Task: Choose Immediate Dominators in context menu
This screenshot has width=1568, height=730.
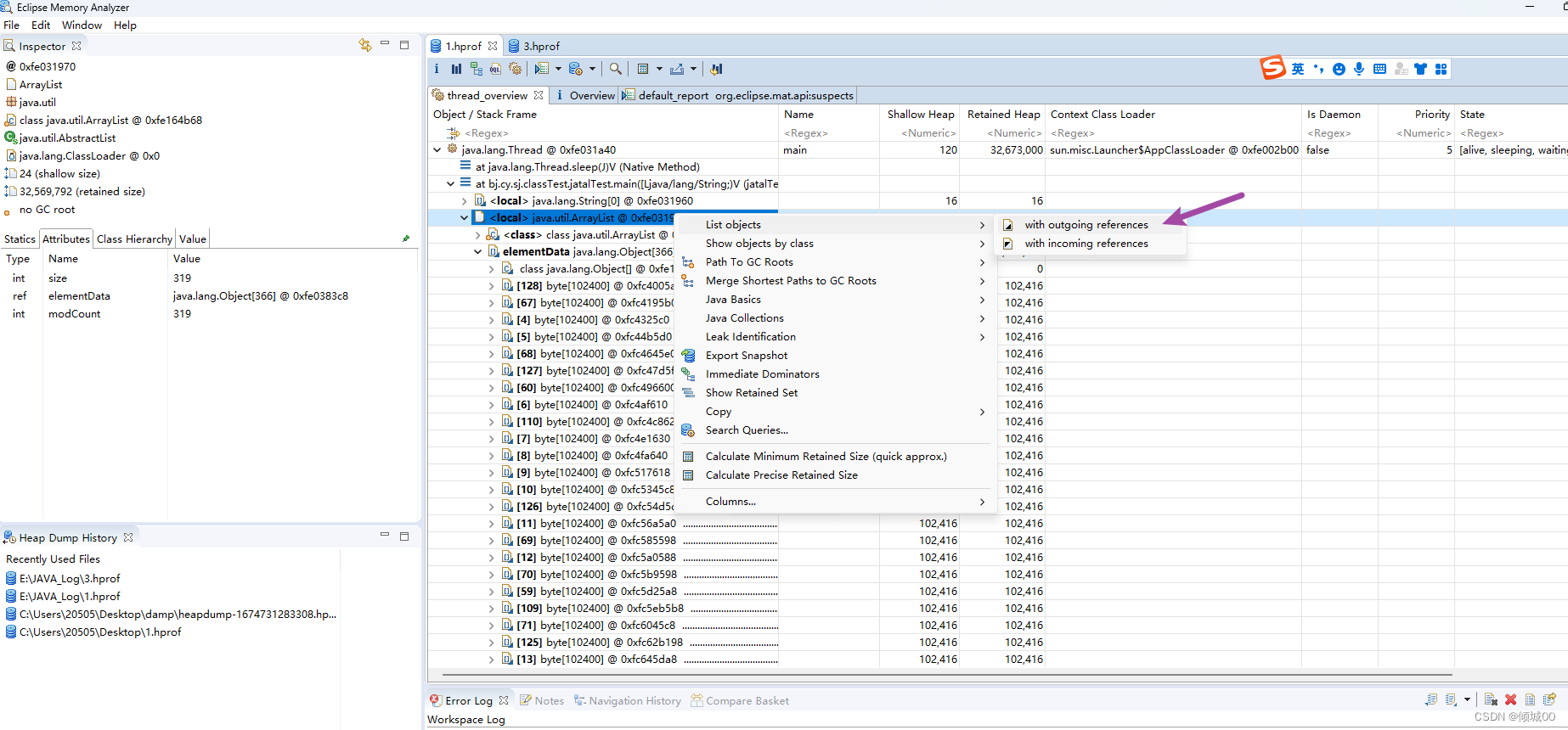Action: point(762,373)
